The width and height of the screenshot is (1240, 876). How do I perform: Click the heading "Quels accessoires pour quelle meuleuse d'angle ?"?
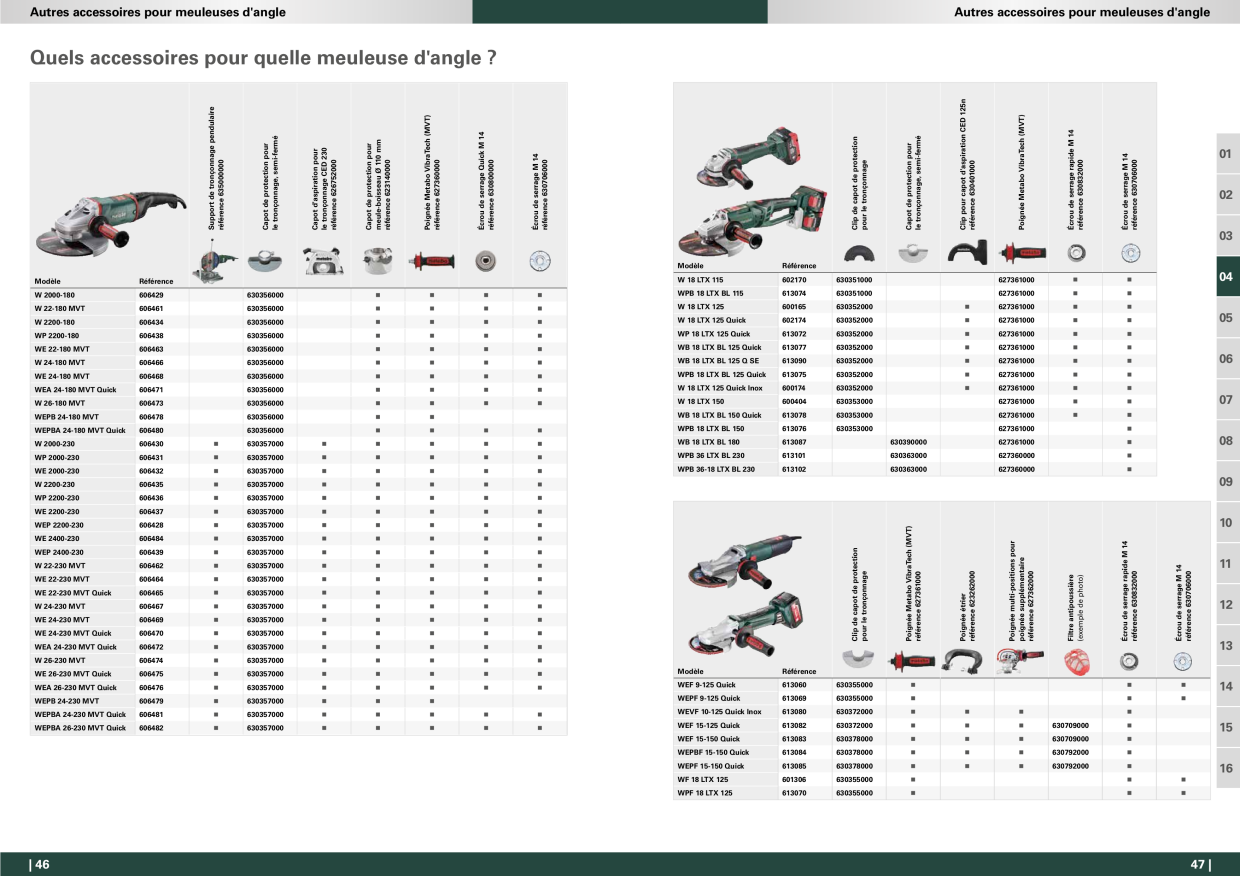(264, 58)
